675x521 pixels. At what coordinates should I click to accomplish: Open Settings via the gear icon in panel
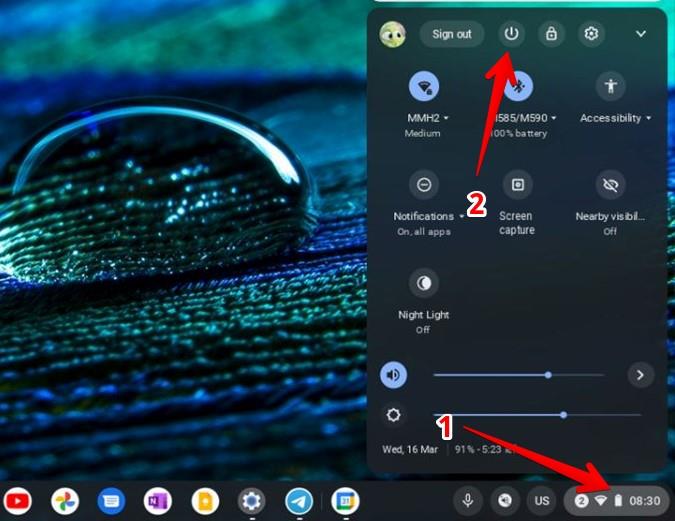click(x=591, y=34)
